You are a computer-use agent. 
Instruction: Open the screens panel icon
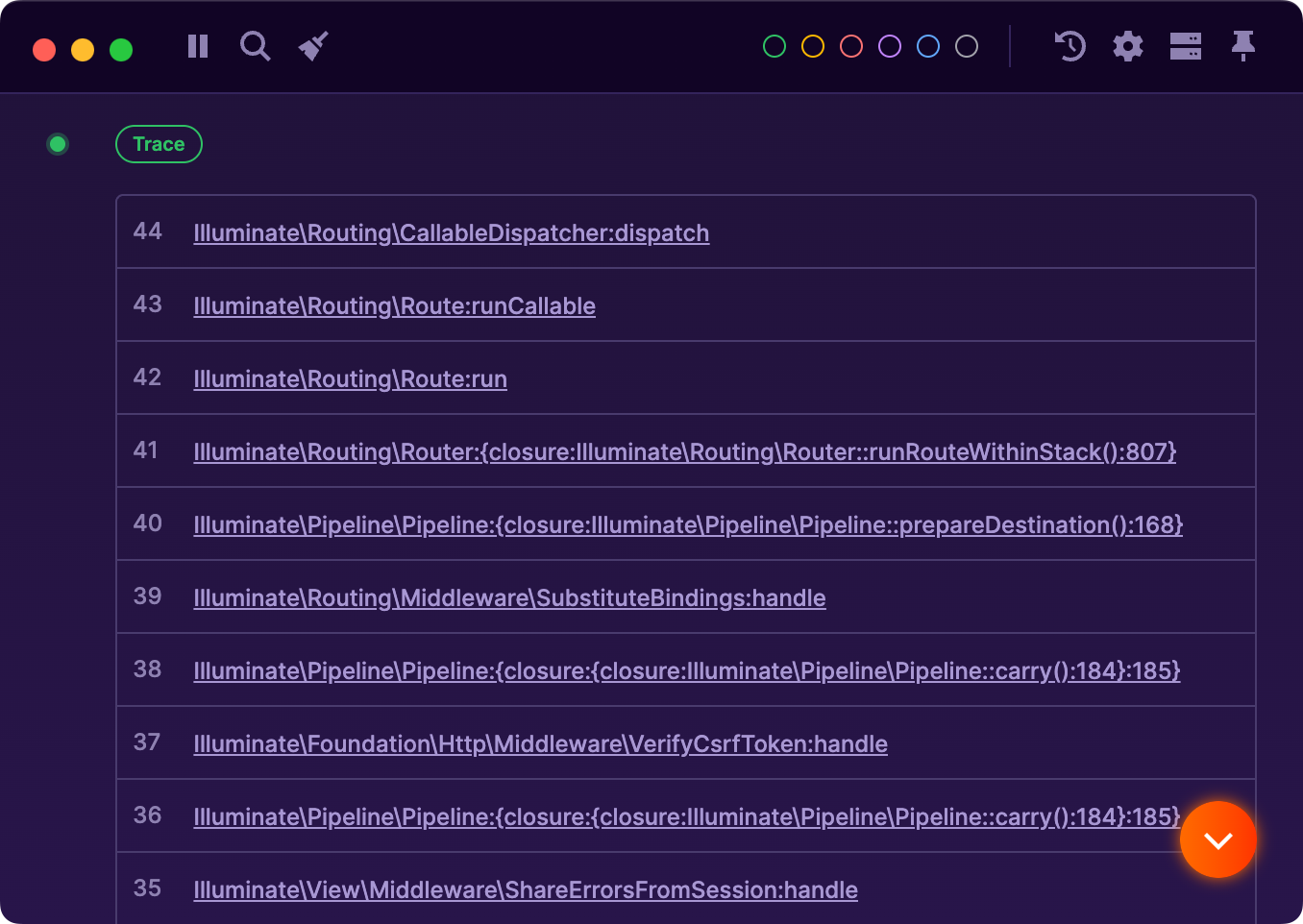point(1185,46)
